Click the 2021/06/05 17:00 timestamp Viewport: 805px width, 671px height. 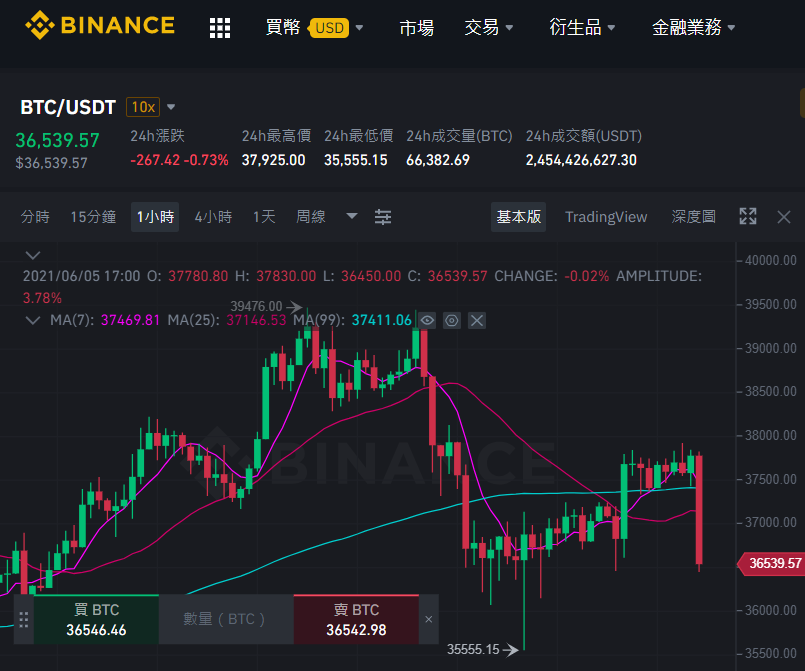(81, 276)
